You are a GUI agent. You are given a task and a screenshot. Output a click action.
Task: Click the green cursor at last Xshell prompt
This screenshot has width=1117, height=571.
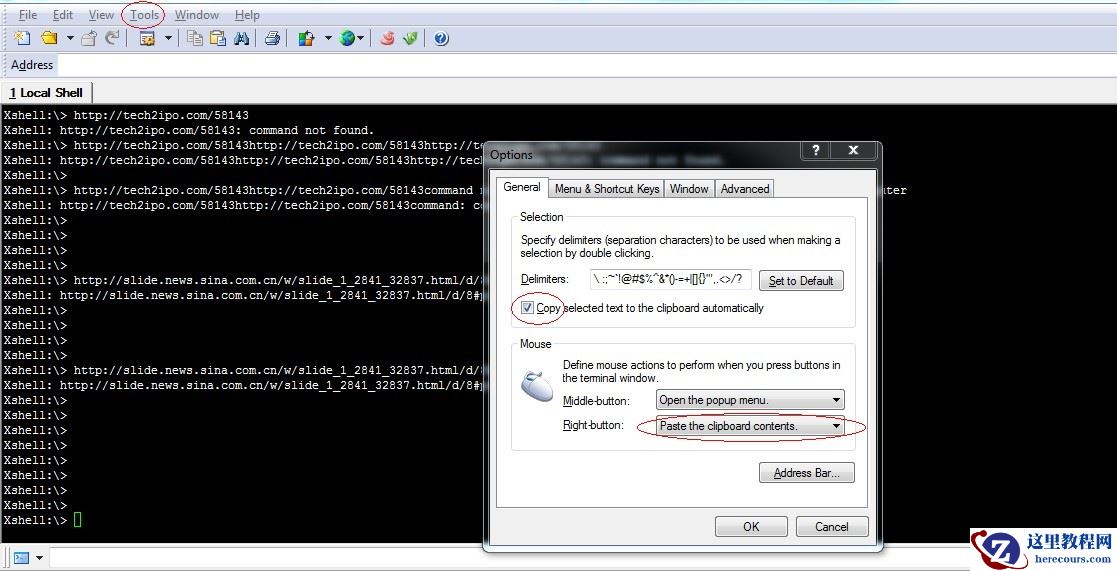78,520
